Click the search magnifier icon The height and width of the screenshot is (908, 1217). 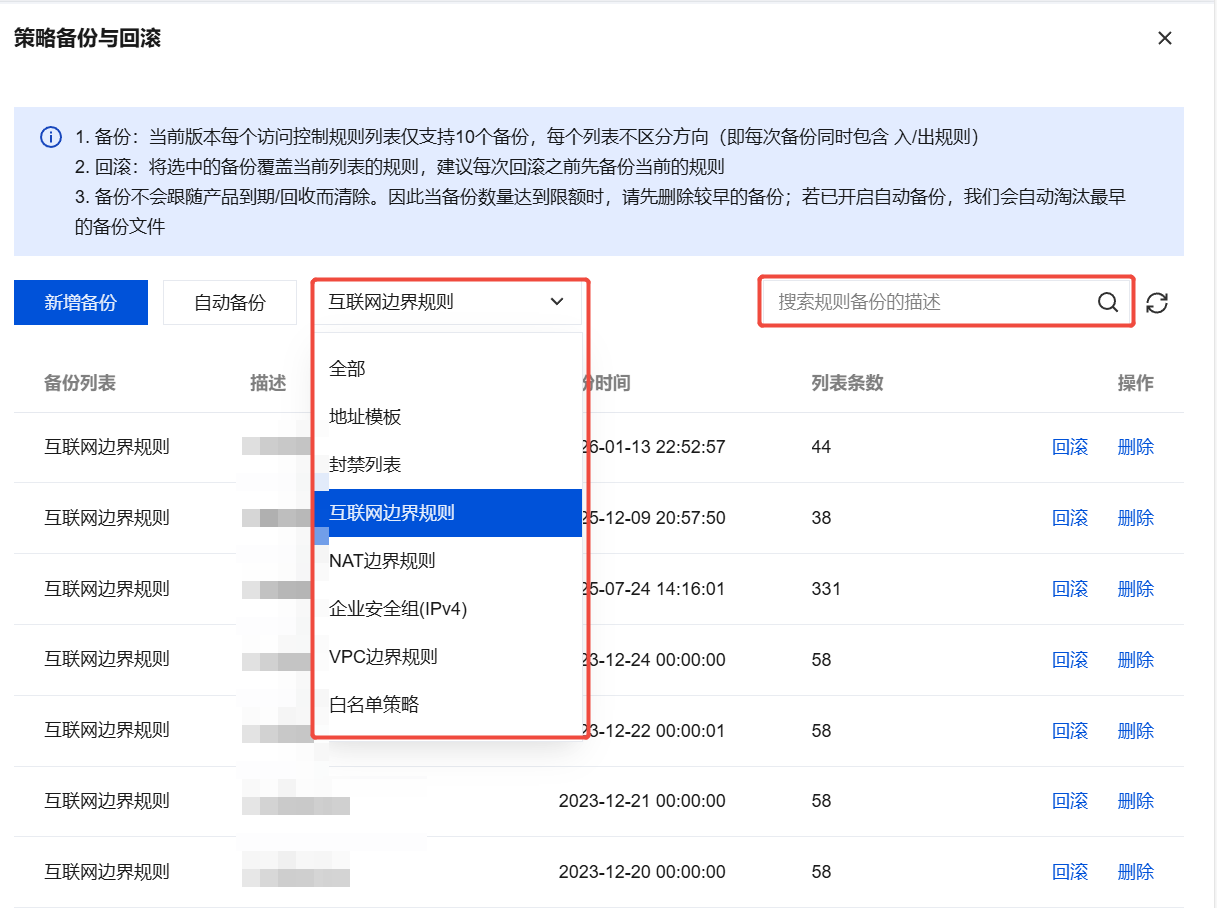coord(1108,302)
